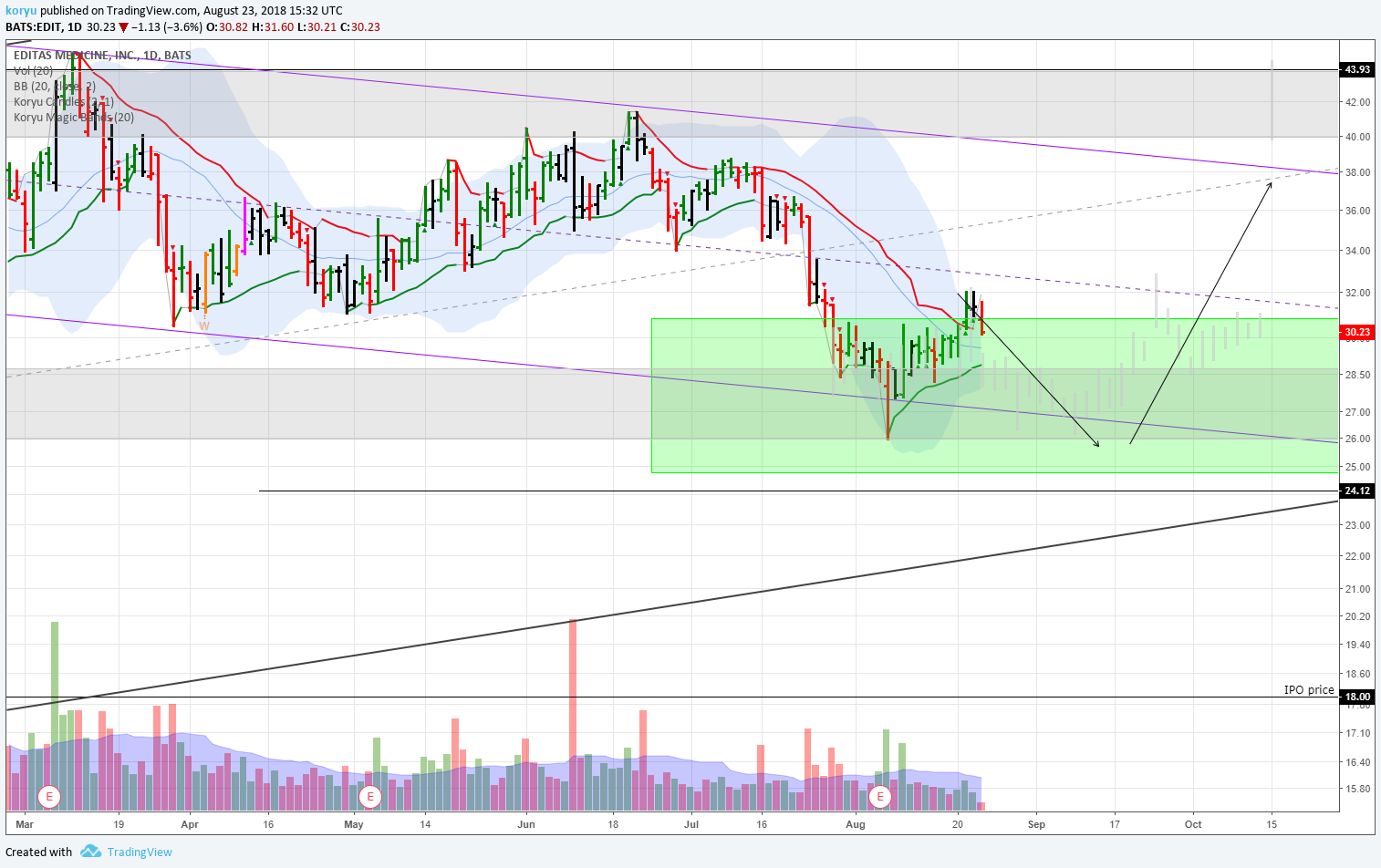This screenshot has height=868, width=1381.
Task: Click the 38.00 price axis tick
Action: tap(1358, 172)
